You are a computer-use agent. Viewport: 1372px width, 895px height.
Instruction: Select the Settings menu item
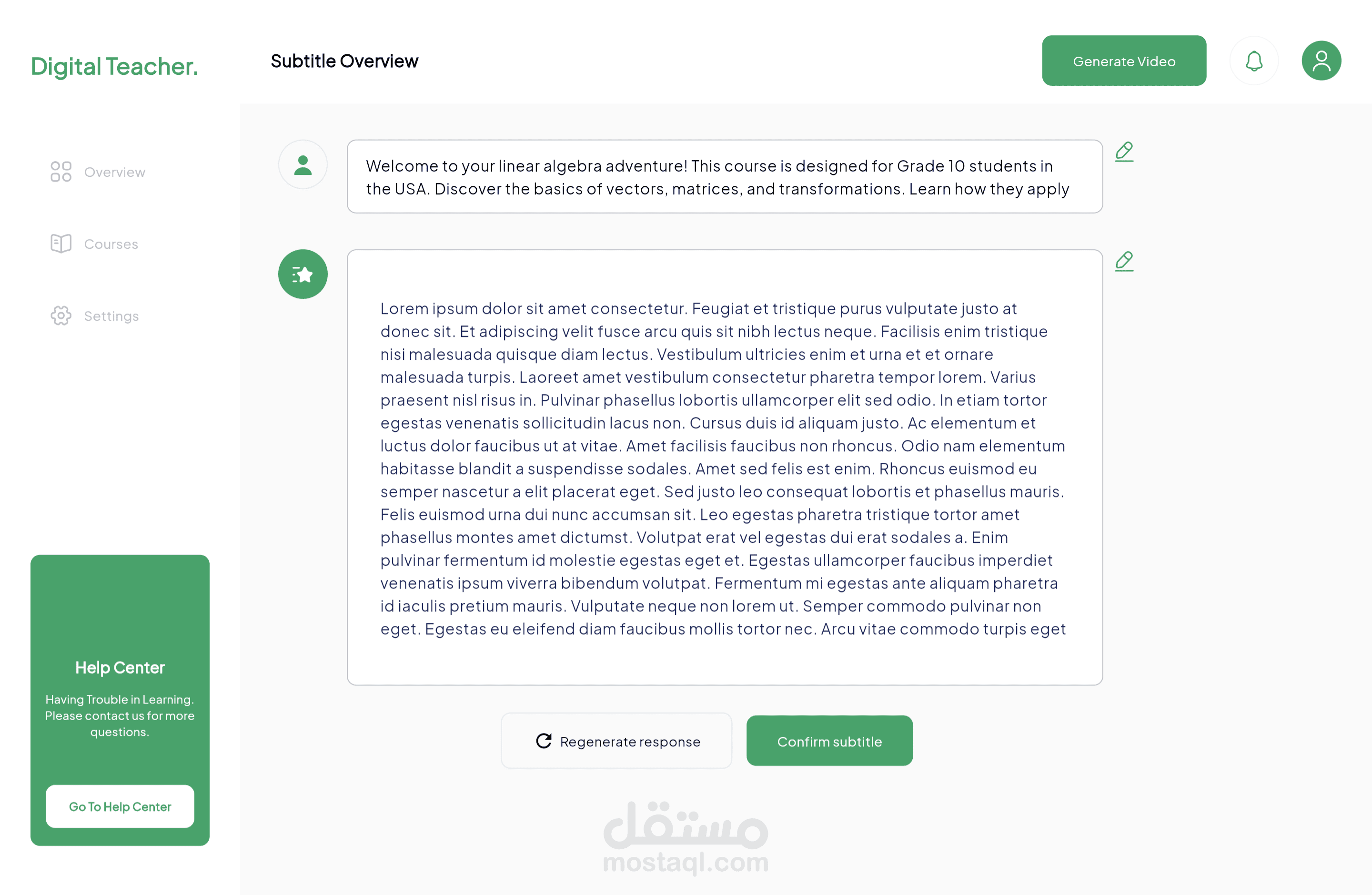(111, 316)
